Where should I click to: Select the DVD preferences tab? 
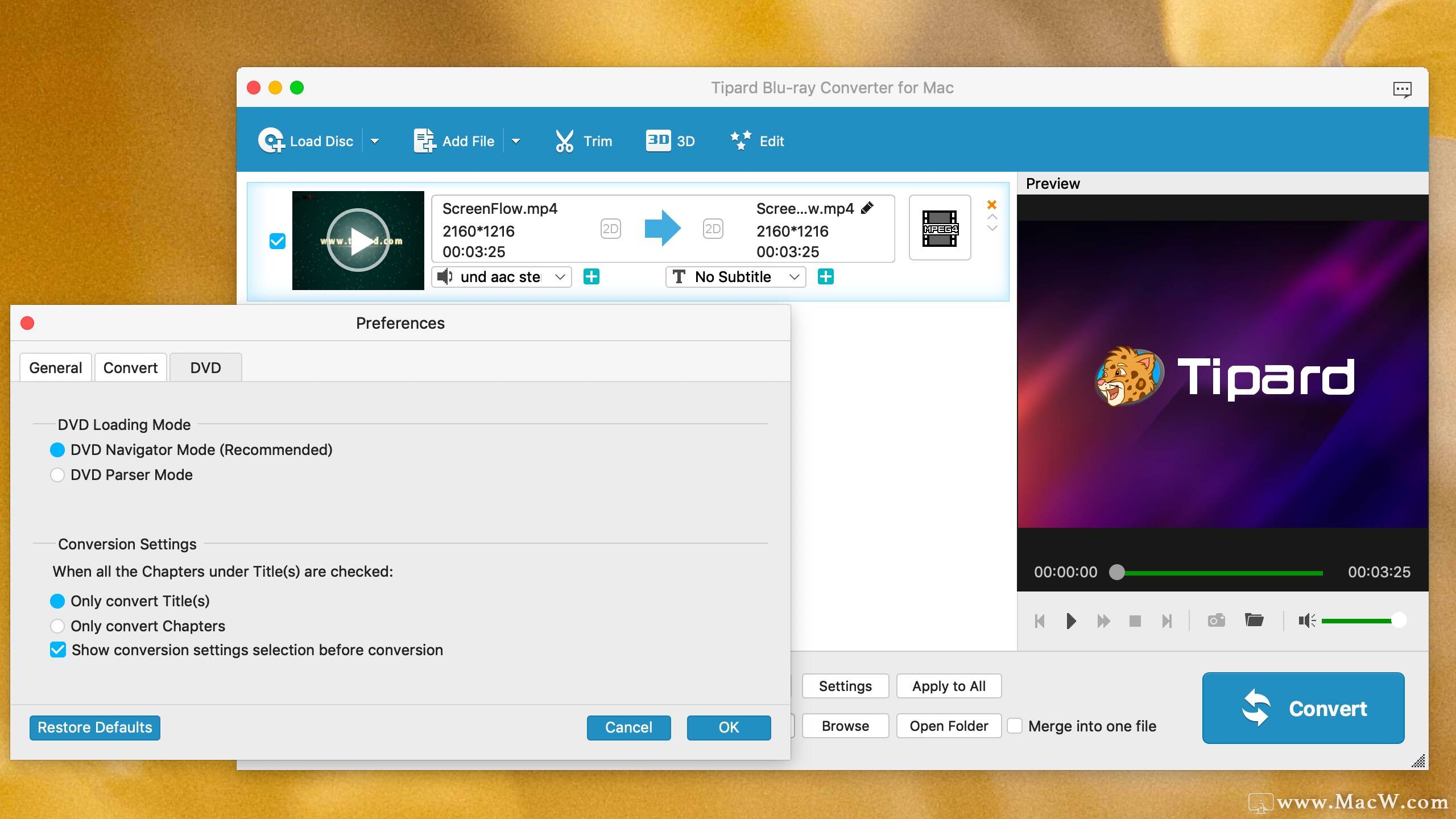click(206, 368)
